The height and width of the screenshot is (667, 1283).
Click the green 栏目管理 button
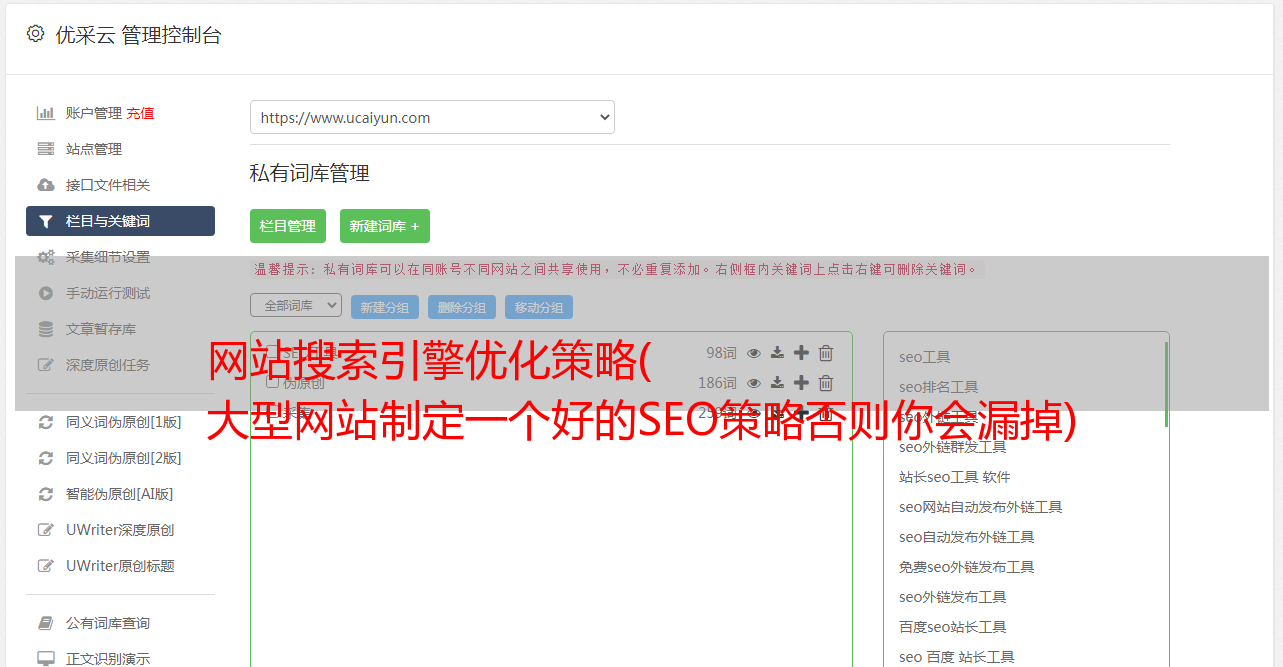coord(288,226)
